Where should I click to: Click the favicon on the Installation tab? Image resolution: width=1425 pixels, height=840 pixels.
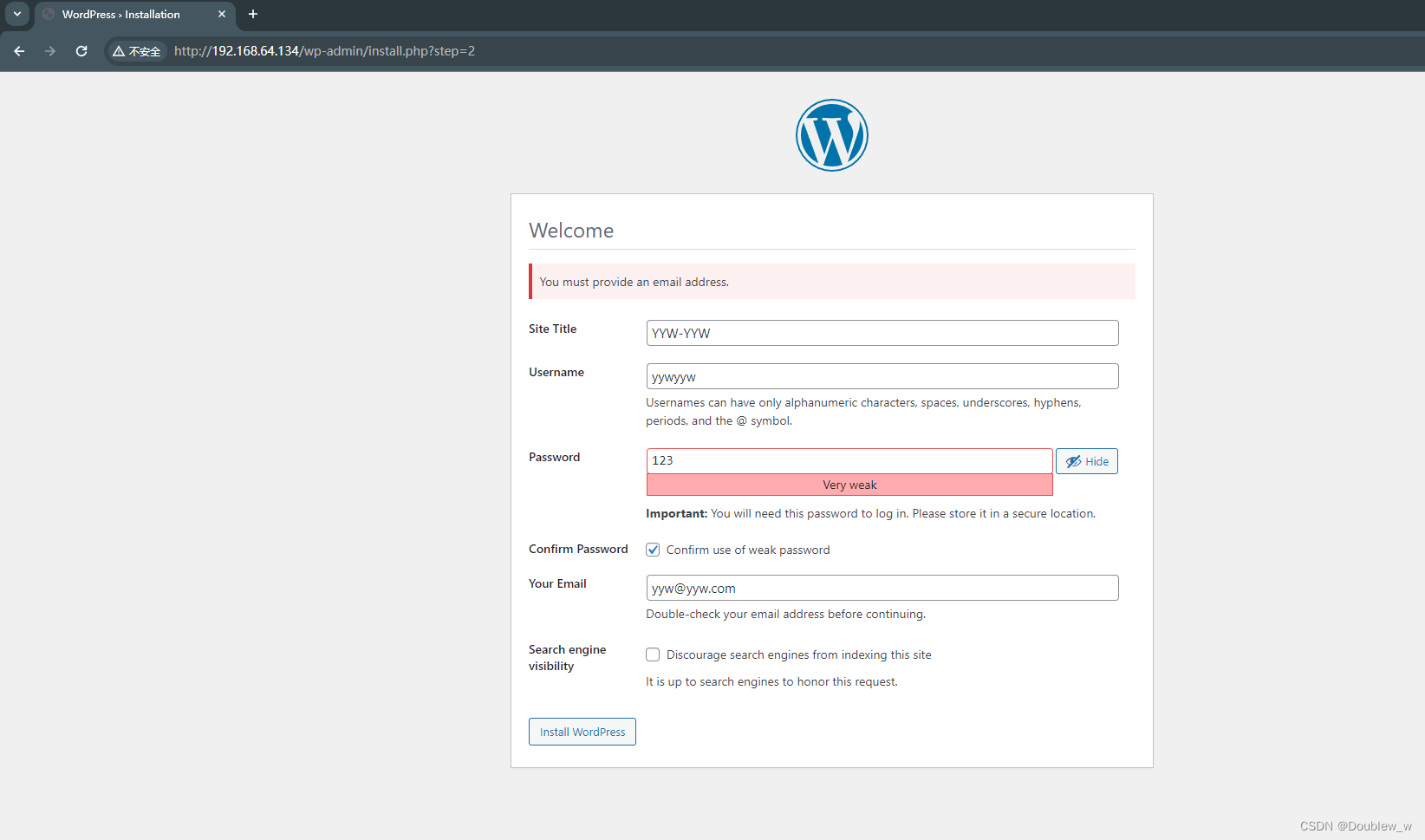click(48, 14)
